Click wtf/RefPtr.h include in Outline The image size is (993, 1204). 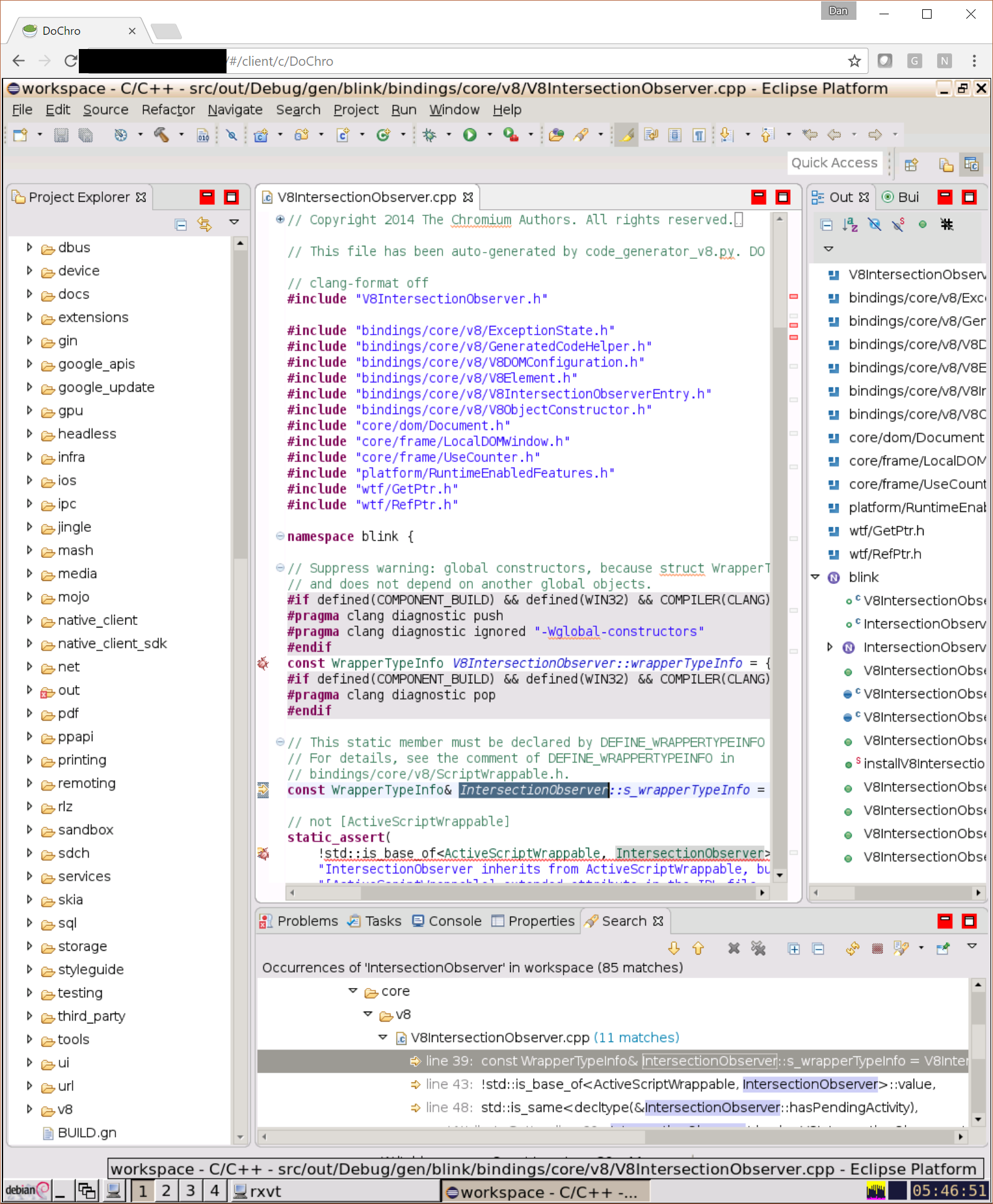884,554
